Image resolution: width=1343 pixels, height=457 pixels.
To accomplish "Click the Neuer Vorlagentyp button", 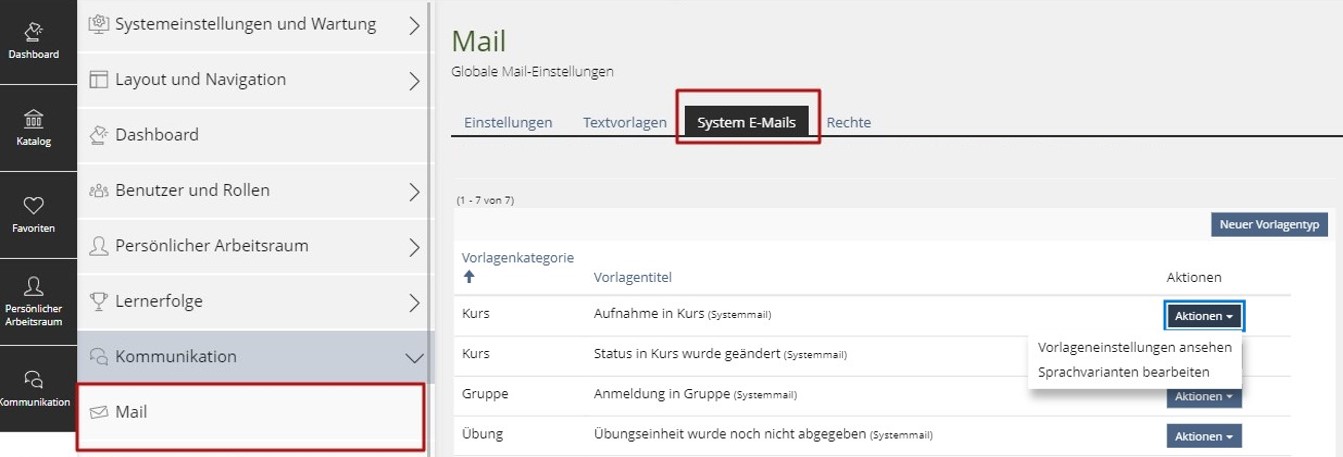I will [1268, 225].
